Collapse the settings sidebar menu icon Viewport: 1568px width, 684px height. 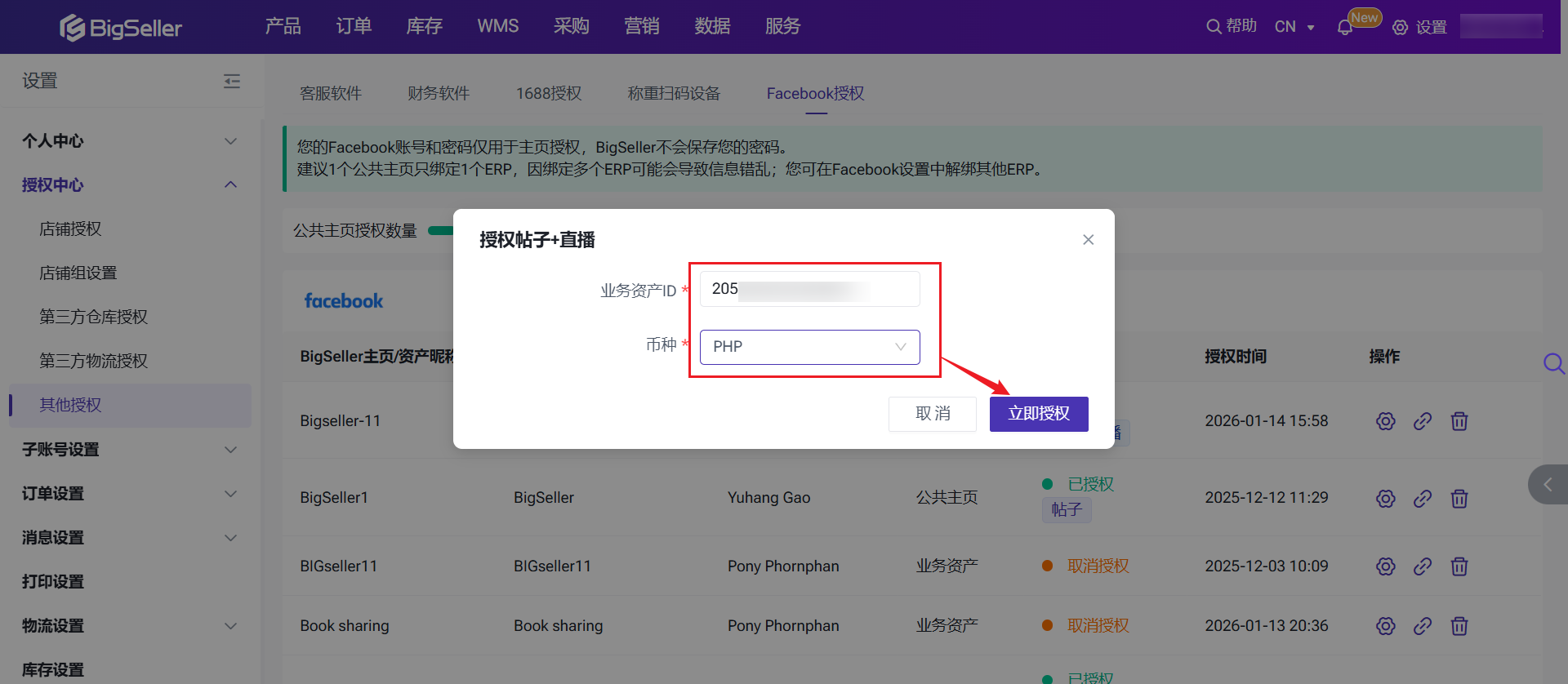[x=232, y=81]
